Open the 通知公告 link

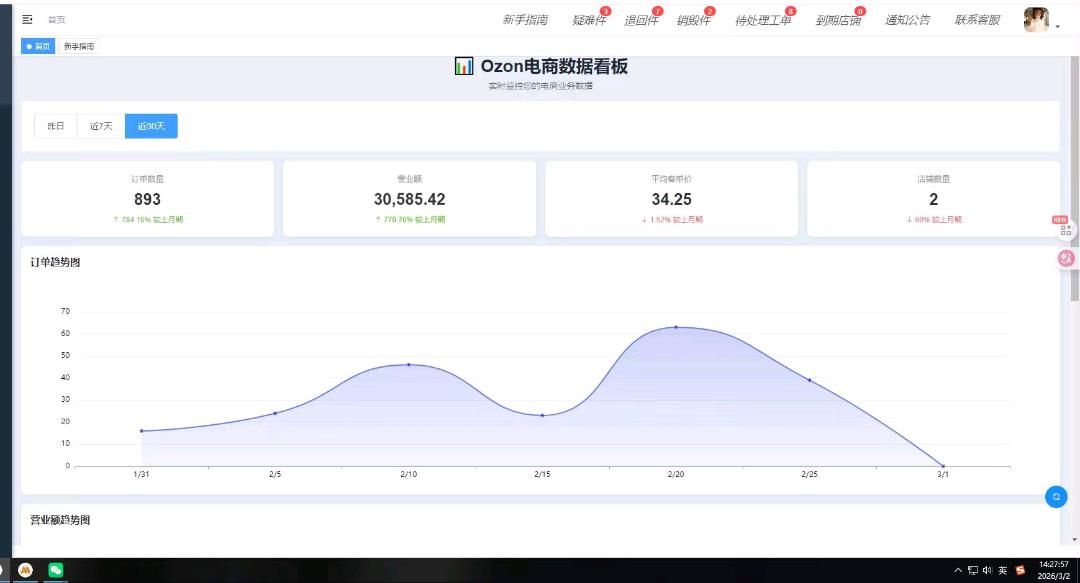click(x=907, y=20)
